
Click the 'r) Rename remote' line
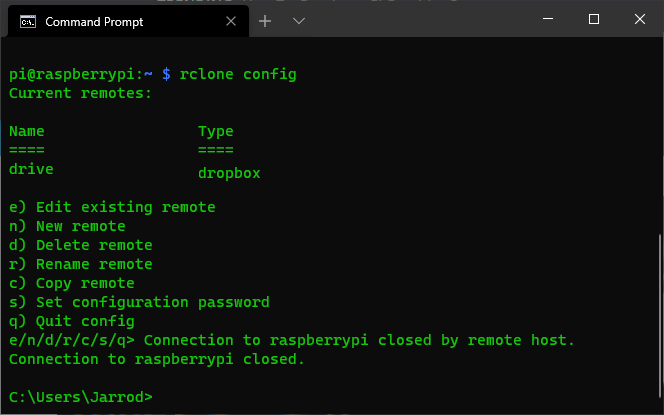coord(81,264)
